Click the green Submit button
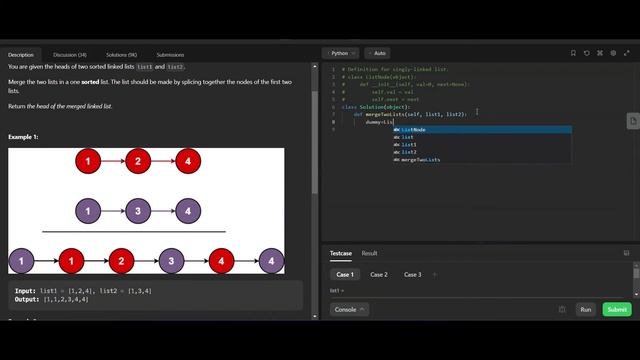This screenshot has height=360, width=640. pyautogui.click(x=617, y=309)
